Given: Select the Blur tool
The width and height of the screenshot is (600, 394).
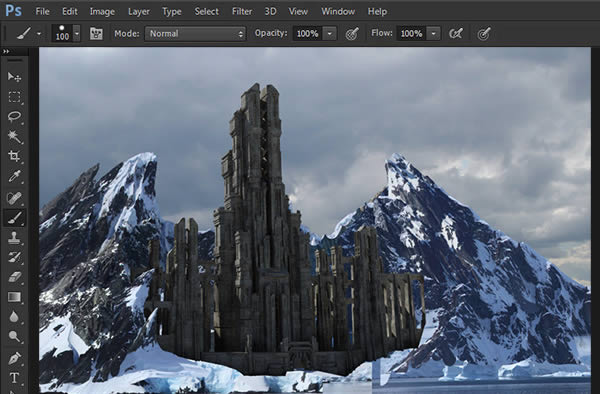Looking at the screenshot, I should point(15,317).
